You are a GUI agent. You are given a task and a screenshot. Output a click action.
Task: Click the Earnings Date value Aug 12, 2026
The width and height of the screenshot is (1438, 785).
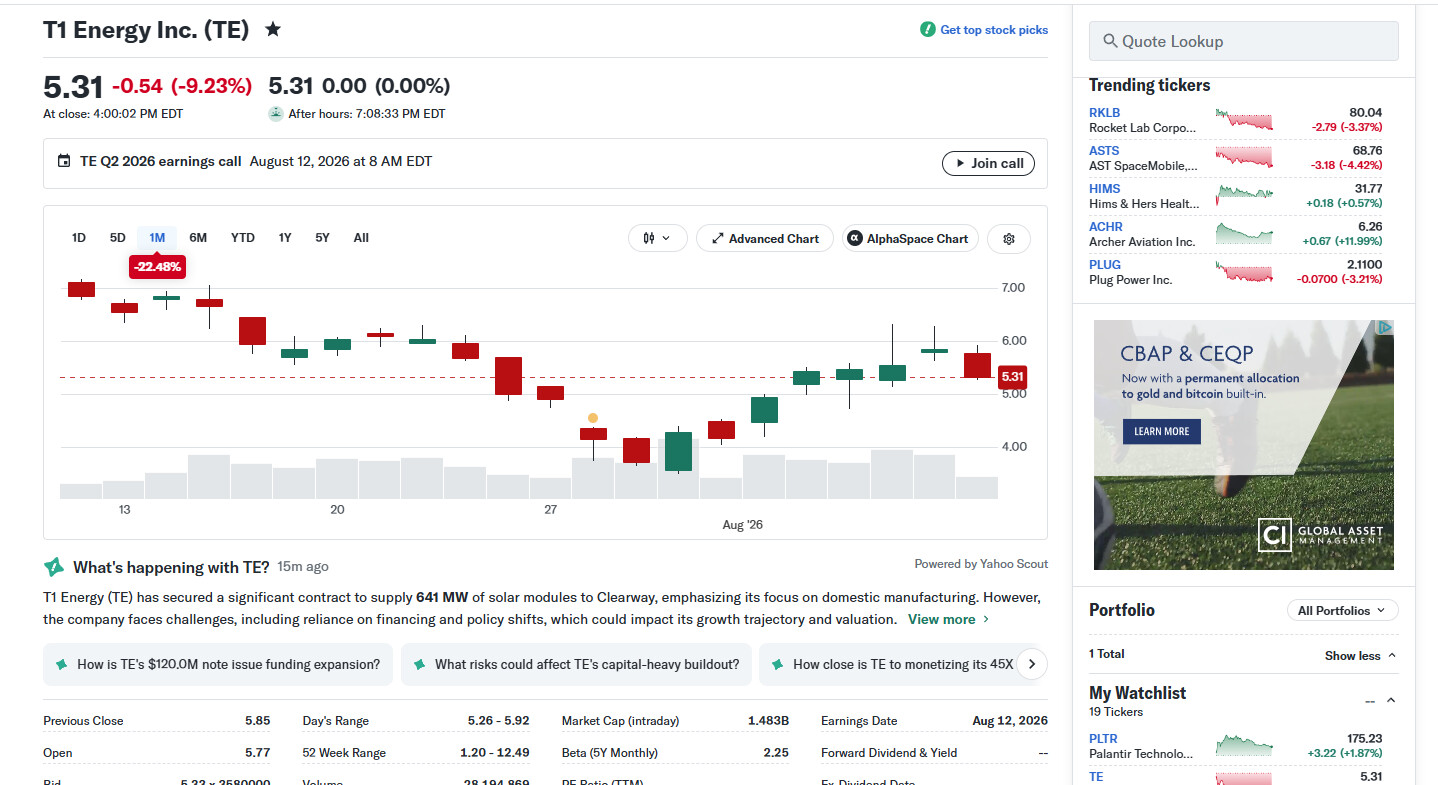point(1010,721)
